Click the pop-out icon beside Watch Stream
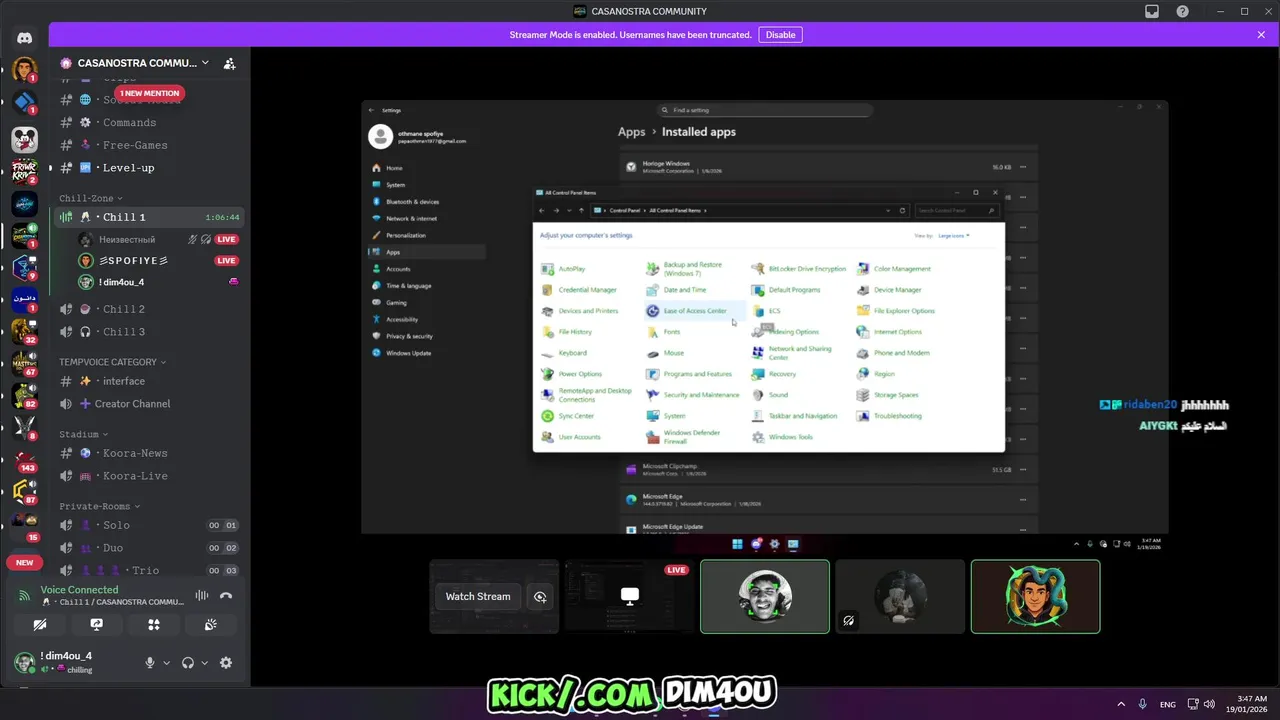The image size is (1280, 720). (x=540, y=596)
